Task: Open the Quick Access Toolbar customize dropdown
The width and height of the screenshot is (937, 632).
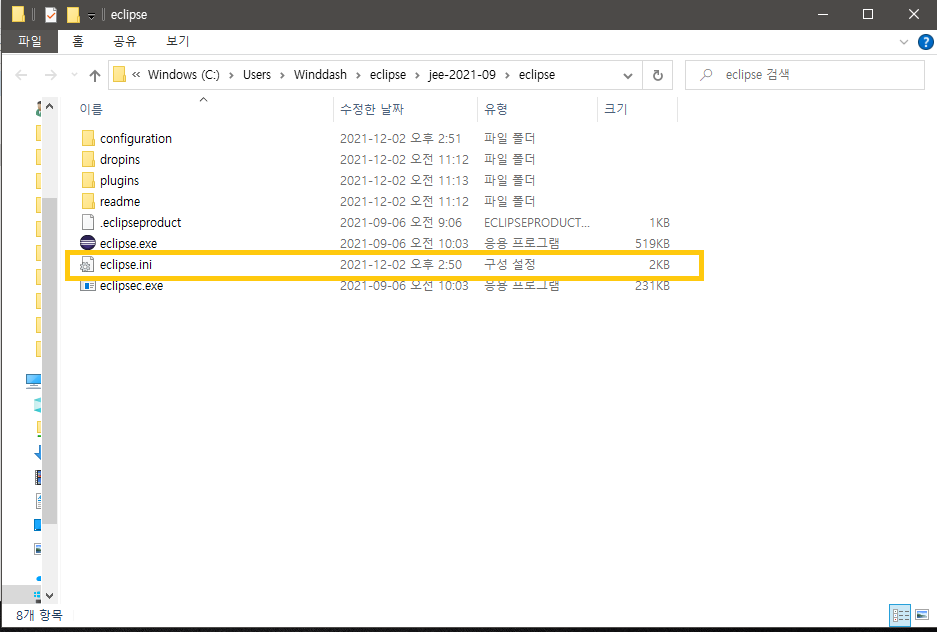Action: pos(91,16)
